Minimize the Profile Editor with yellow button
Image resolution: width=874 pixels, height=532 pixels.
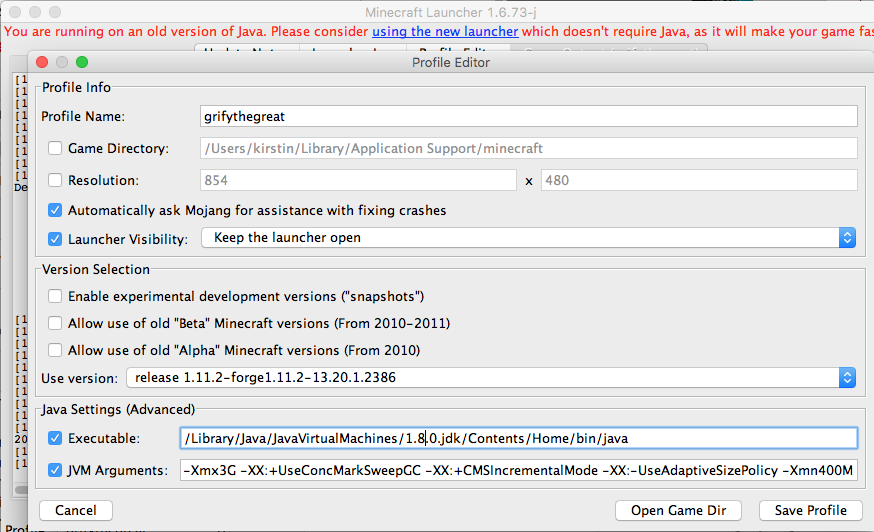(x=64, y=62)
